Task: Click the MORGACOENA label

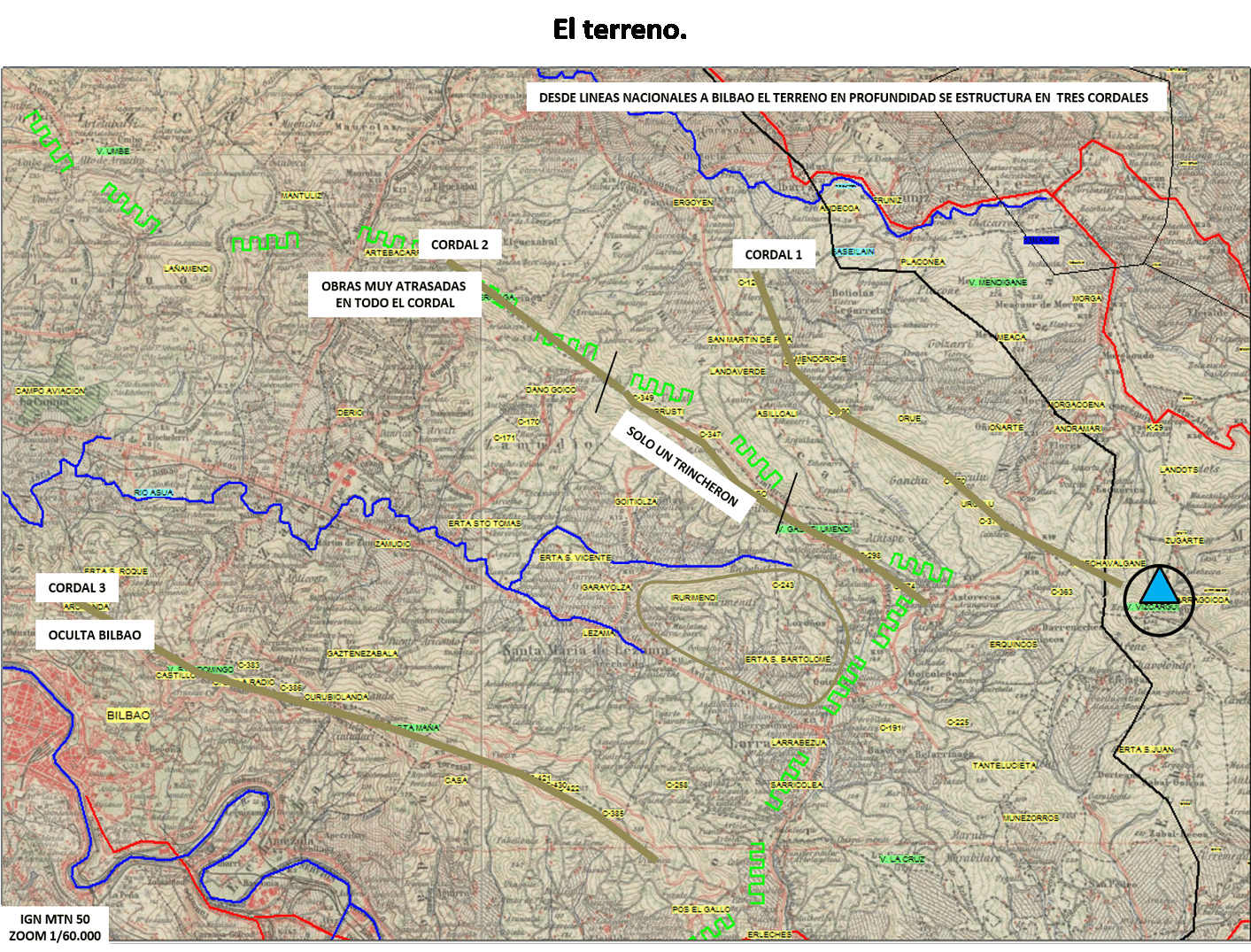Action: pos(1077,405)
